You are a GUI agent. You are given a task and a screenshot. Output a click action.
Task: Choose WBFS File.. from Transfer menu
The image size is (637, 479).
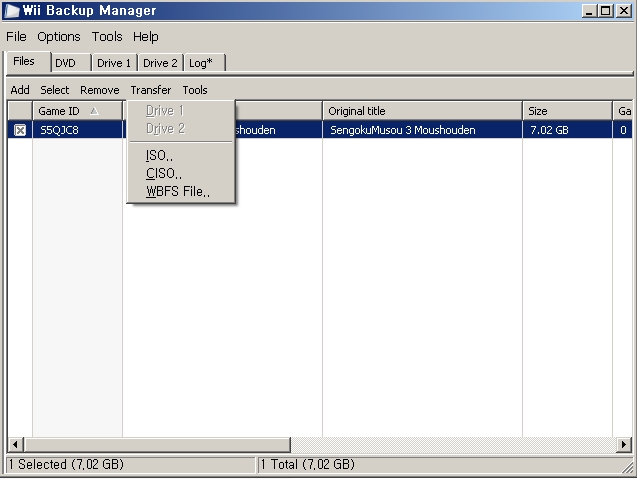(x=181, y=191)
